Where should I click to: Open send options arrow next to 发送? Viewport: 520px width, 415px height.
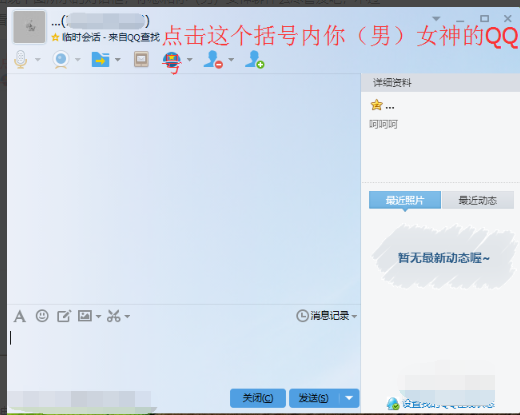(349, 398)
